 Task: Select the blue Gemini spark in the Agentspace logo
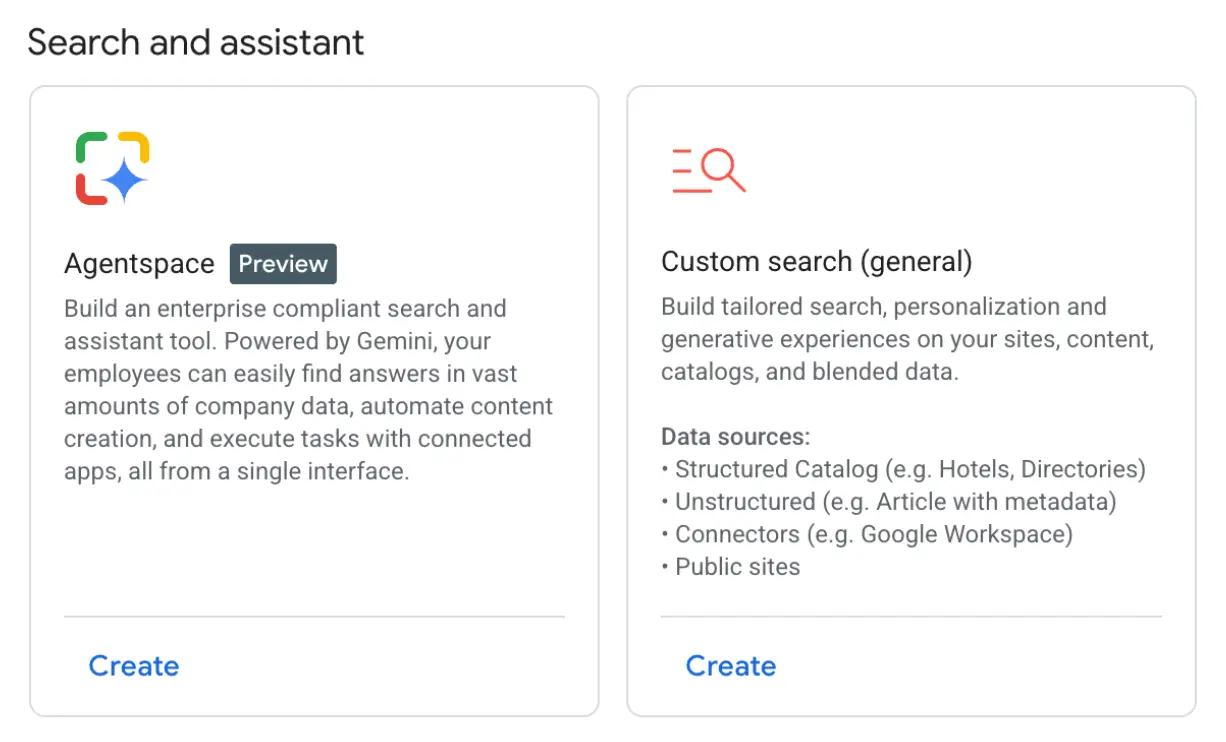tap(125, 180)
